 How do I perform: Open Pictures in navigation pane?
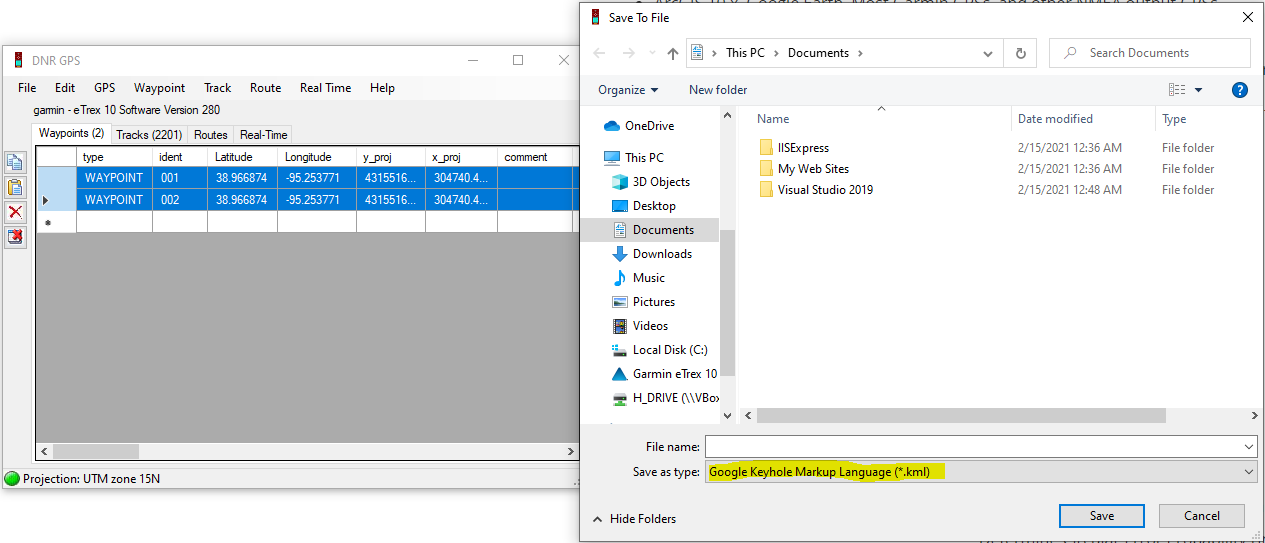click(x=643, y=302)
